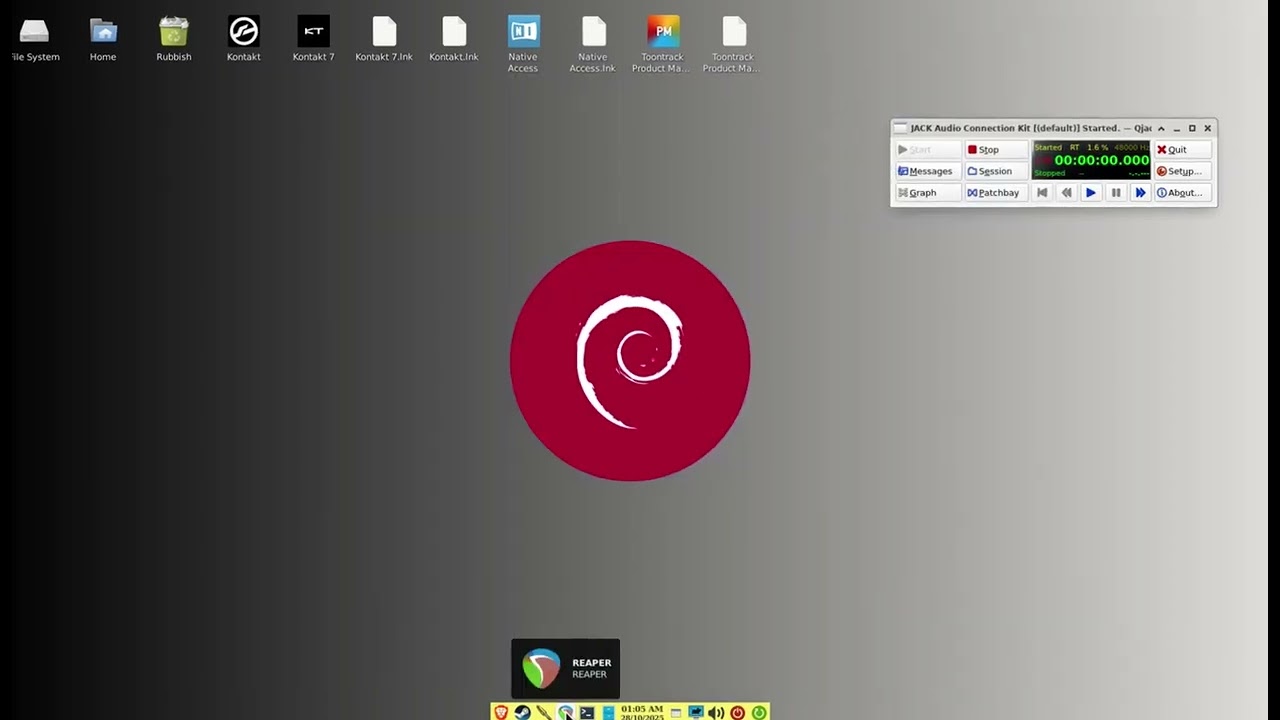
Task: Click the JACK transport backward button
Action: point(1066,193)
